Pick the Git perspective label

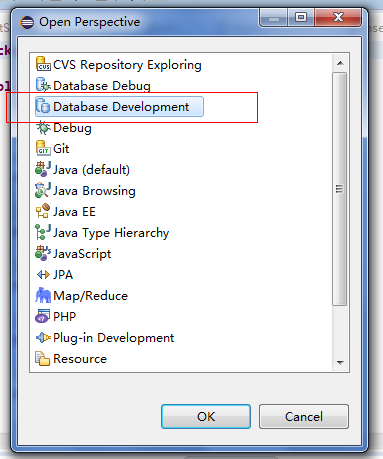click(61, 149)
